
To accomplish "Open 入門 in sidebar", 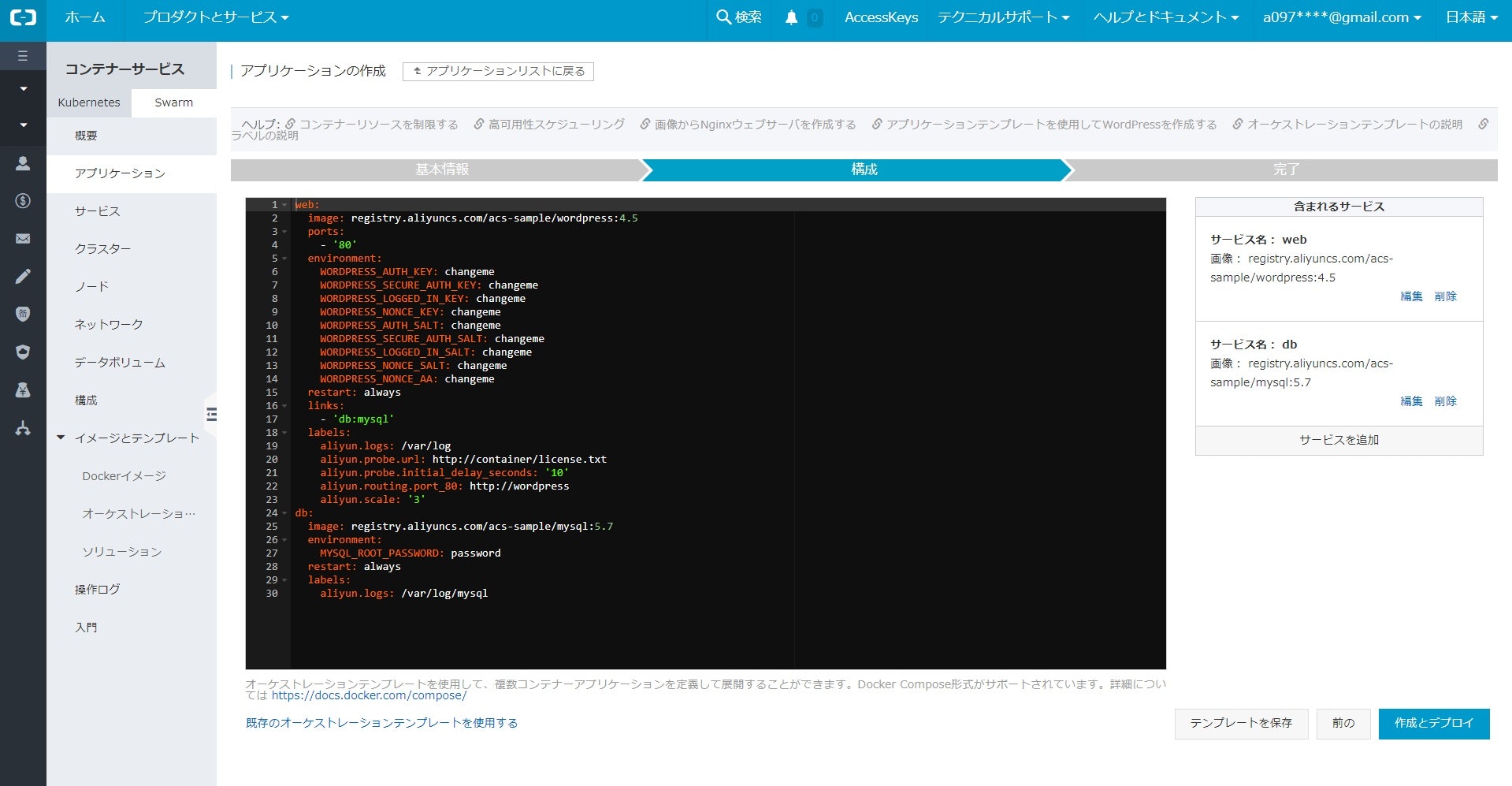I will [132, 628].
